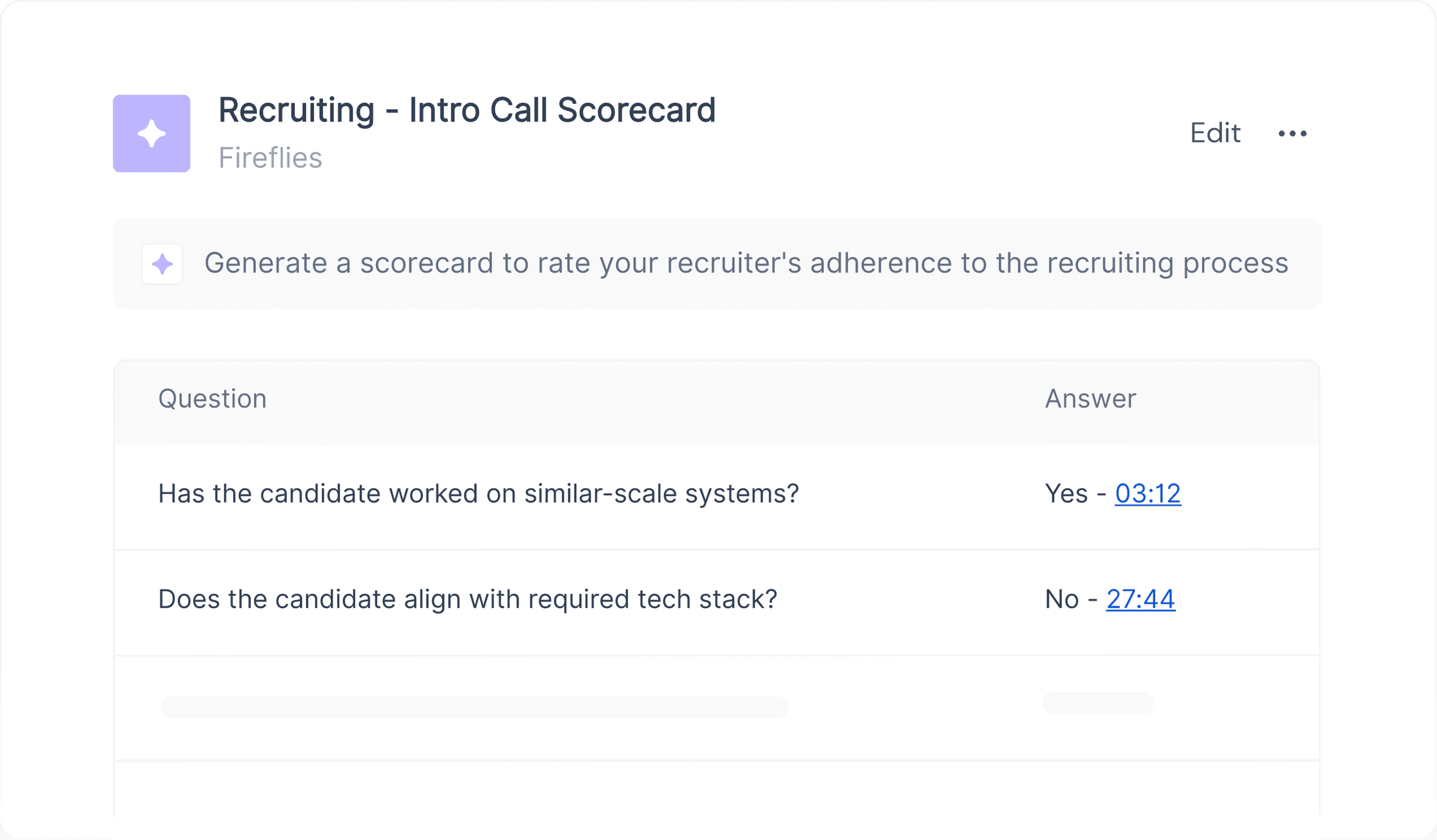Click the Recruiting - Intro Call Scorecard title

pos(467,110)
